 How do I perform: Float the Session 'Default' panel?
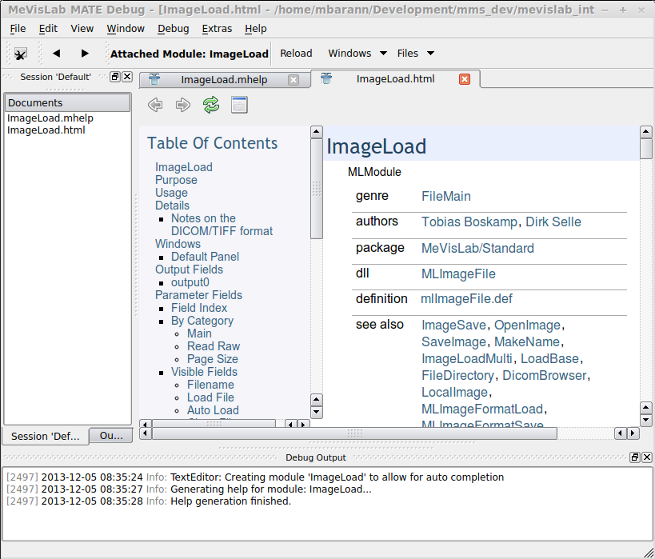pyautogui.click(x=114, y=77)
